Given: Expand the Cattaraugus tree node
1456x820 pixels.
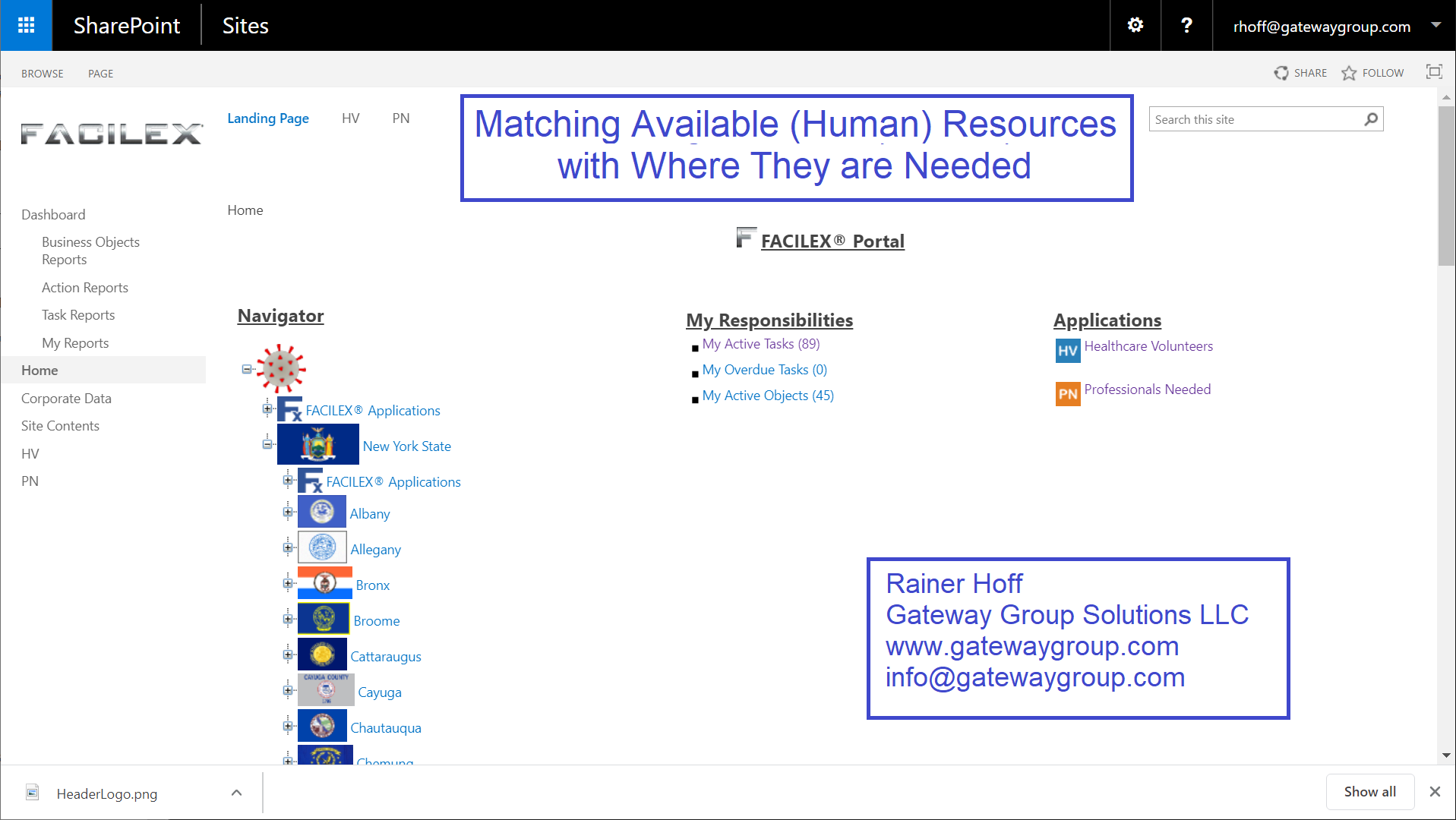Looking at the screenshot, I should [x=287, y=654].
